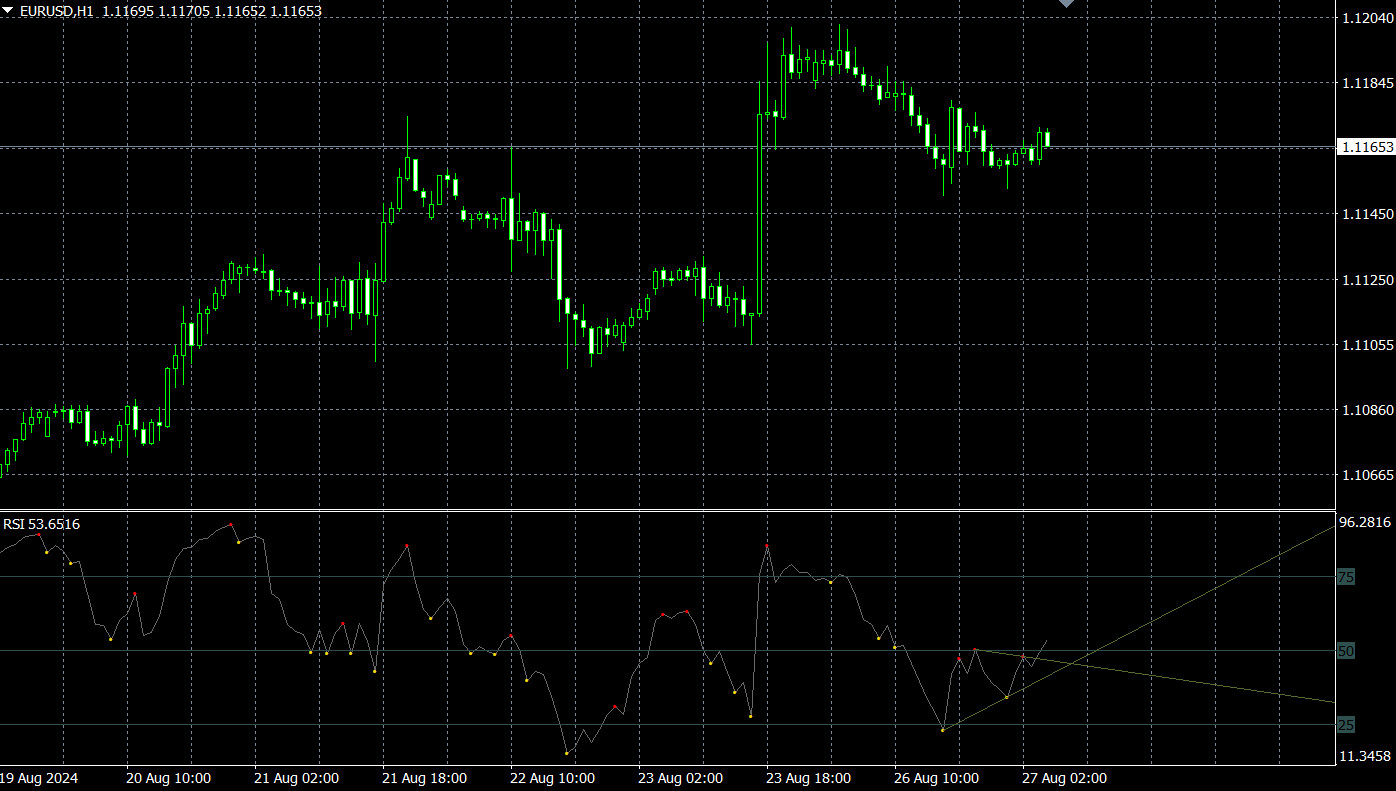Click the highlighted current price label 1.11653
Viewport: 1396px width, 791px height.
pyautogui.click(x=1366, y=147)
